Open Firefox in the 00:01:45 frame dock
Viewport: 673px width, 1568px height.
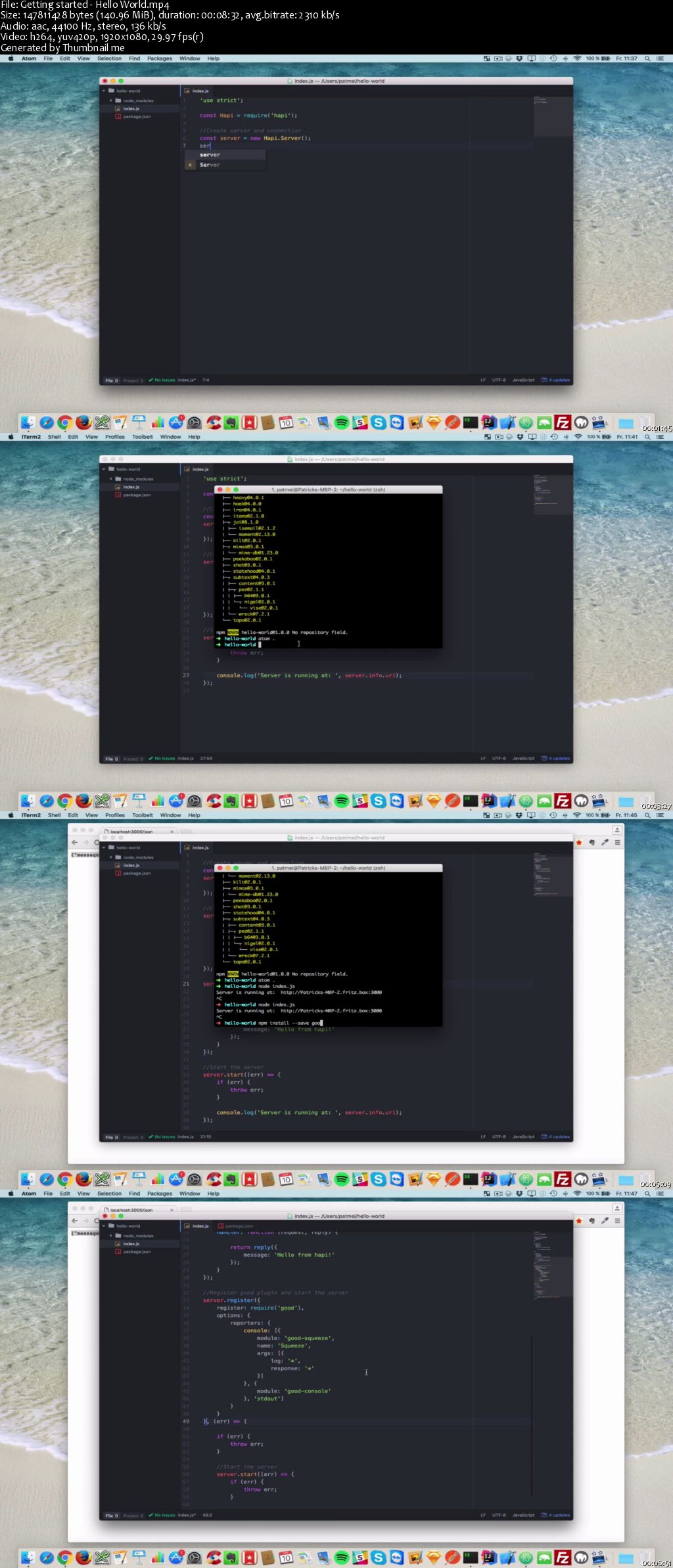[83, 422]
